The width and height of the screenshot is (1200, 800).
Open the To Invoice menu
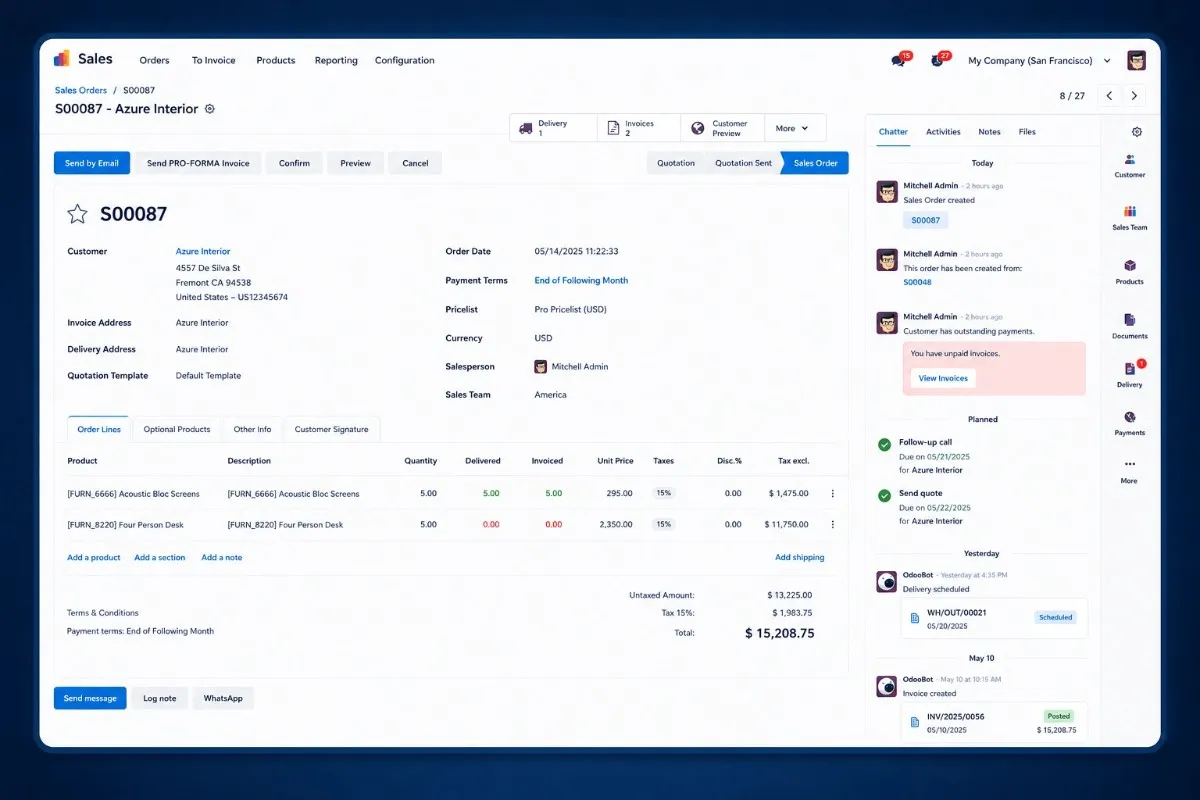click(x=214, y=60)
